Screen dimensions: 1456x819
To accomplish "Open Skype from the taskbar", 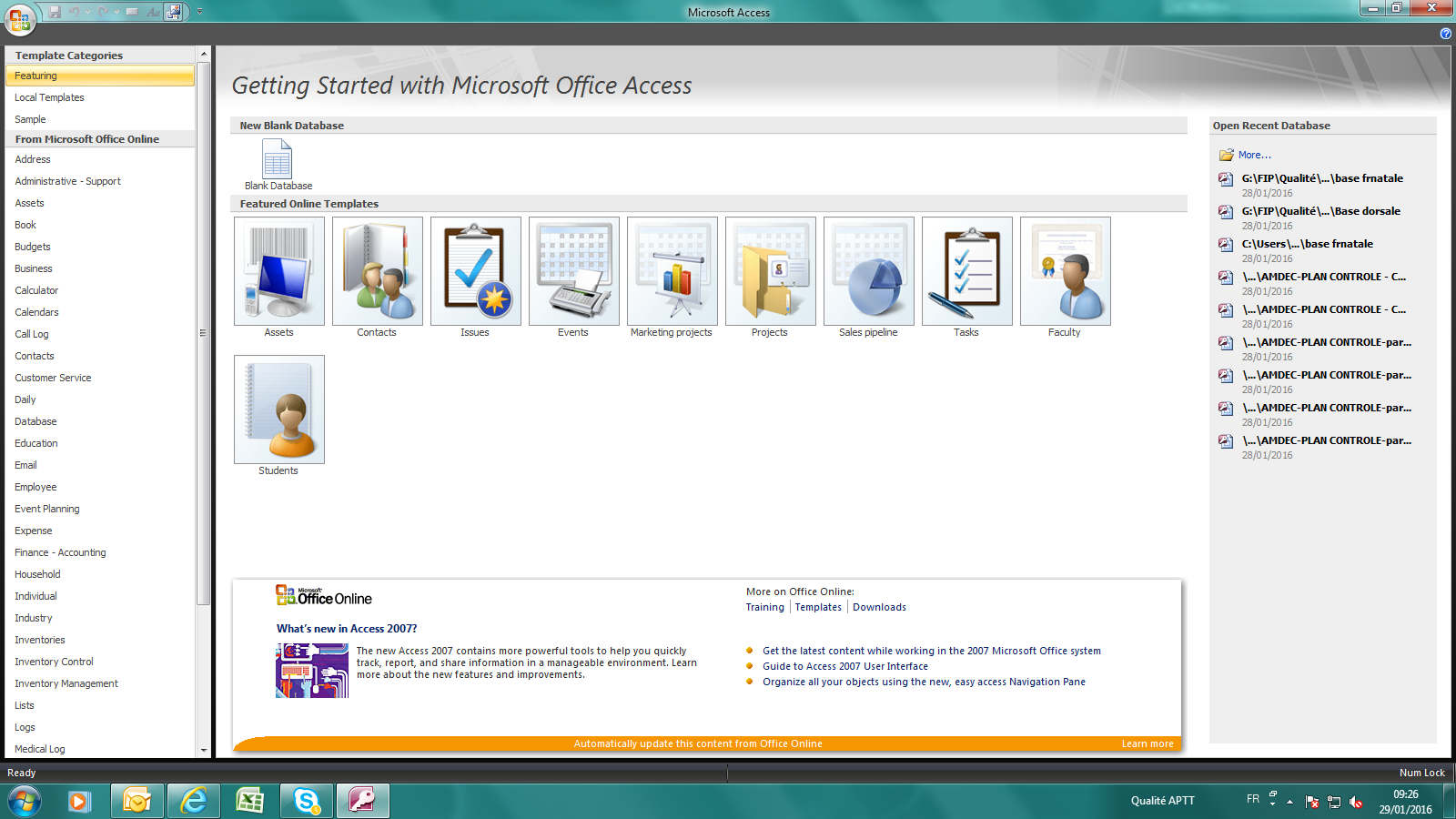I will [x=307, y=802].
